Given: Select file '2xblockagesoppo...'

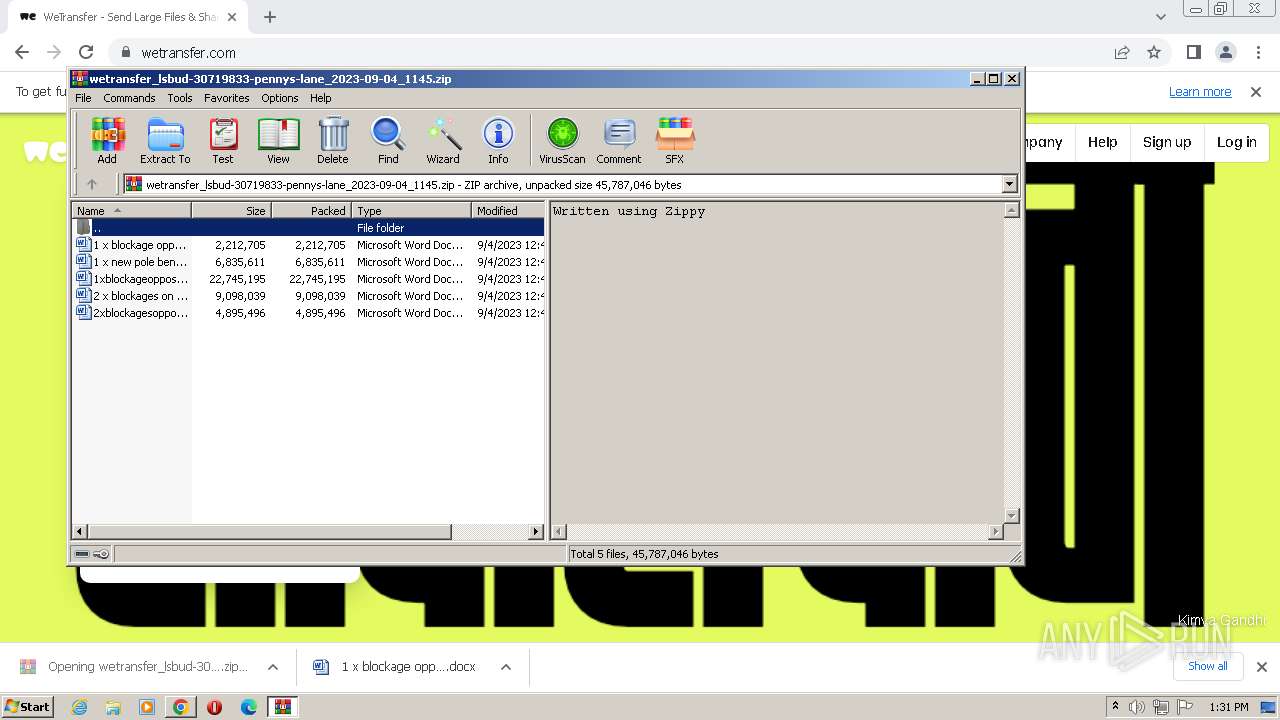Looking at the screenshot, I should click(x=308, y=313).
